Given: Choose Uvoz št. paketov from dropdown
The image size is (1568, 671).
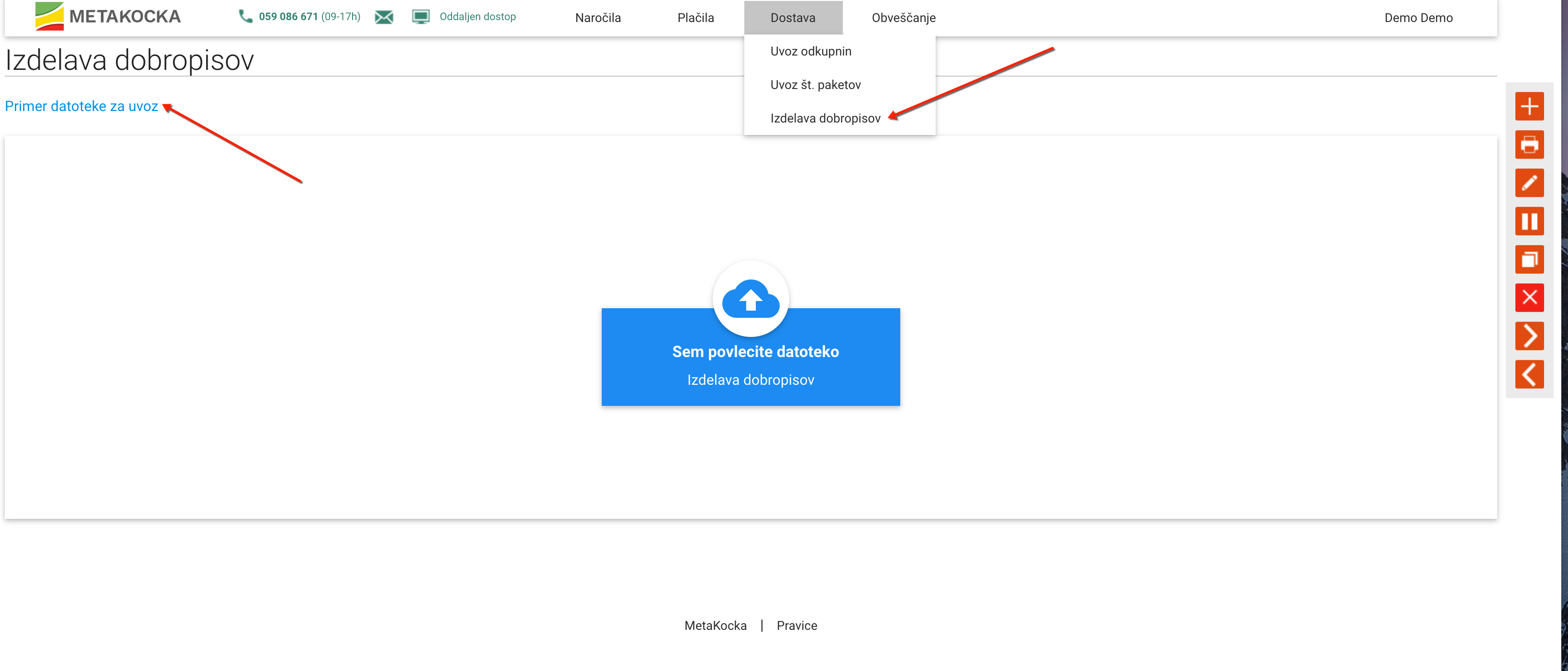Looking at the screenshot, I should pyautogui.click(x=815, y=85).
